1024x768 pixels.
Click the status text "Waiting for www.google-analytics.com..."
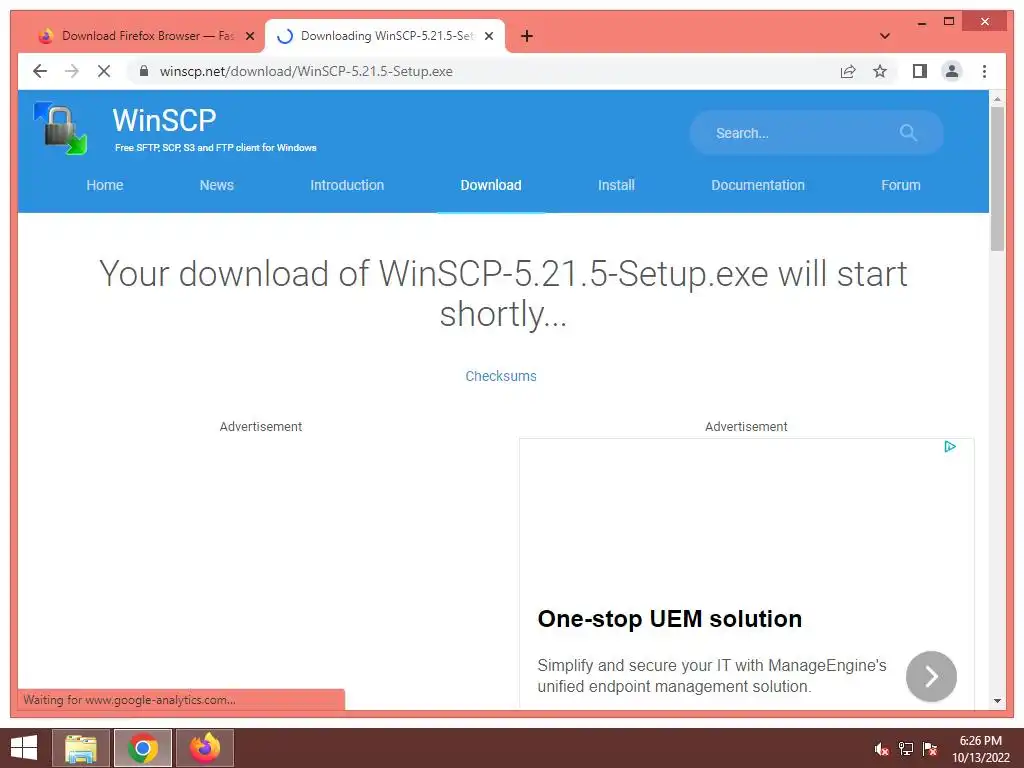coord(129,699)
